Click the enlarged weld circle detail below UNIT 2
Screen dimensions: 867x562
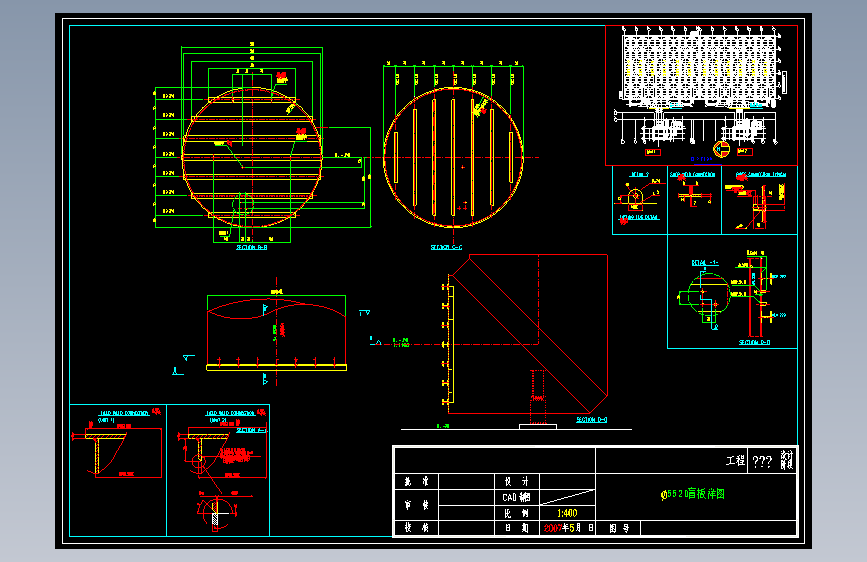pos(217,513)
